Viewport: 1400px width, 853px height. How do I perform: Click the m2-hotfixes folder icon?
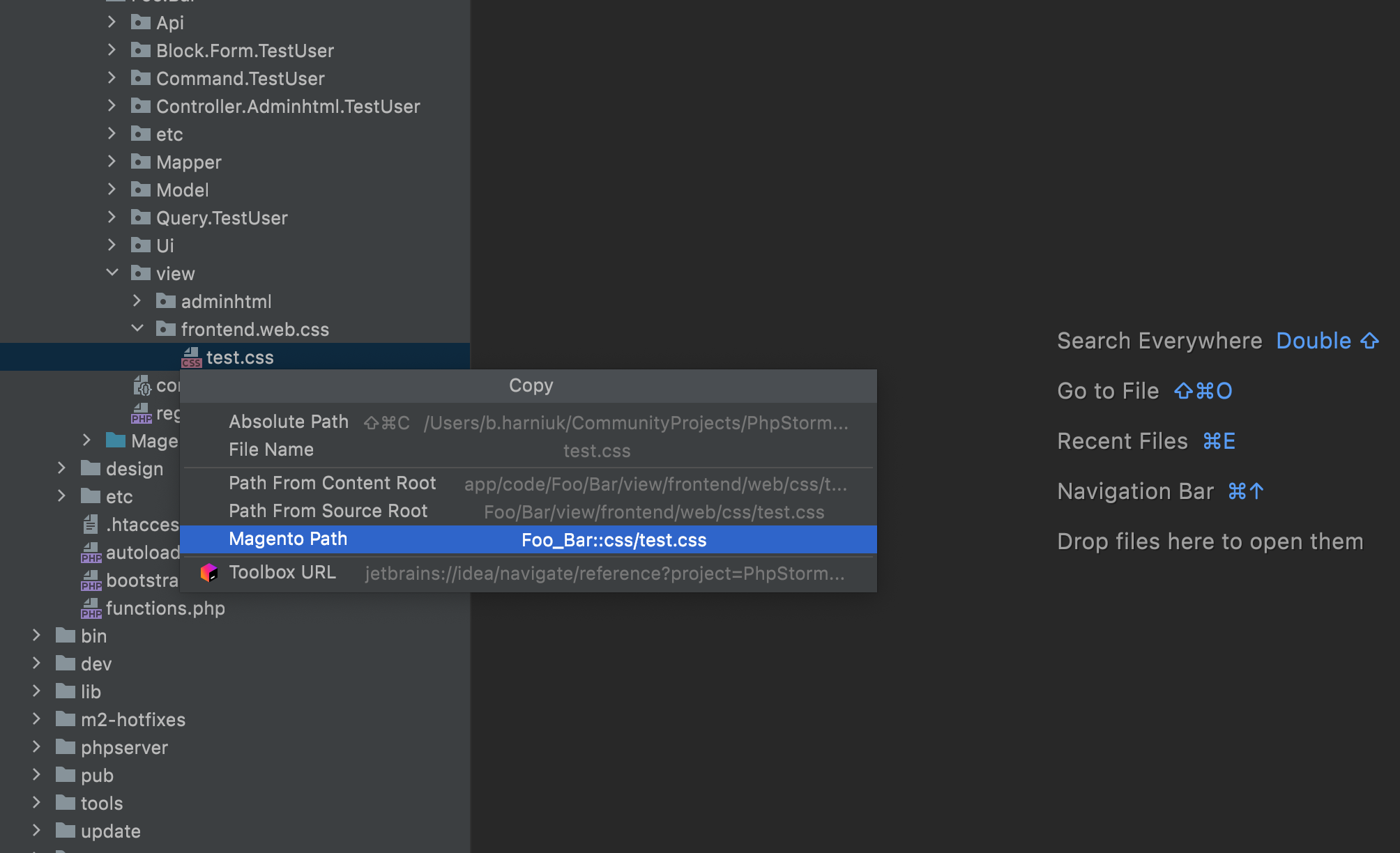(x=66, y=719)
